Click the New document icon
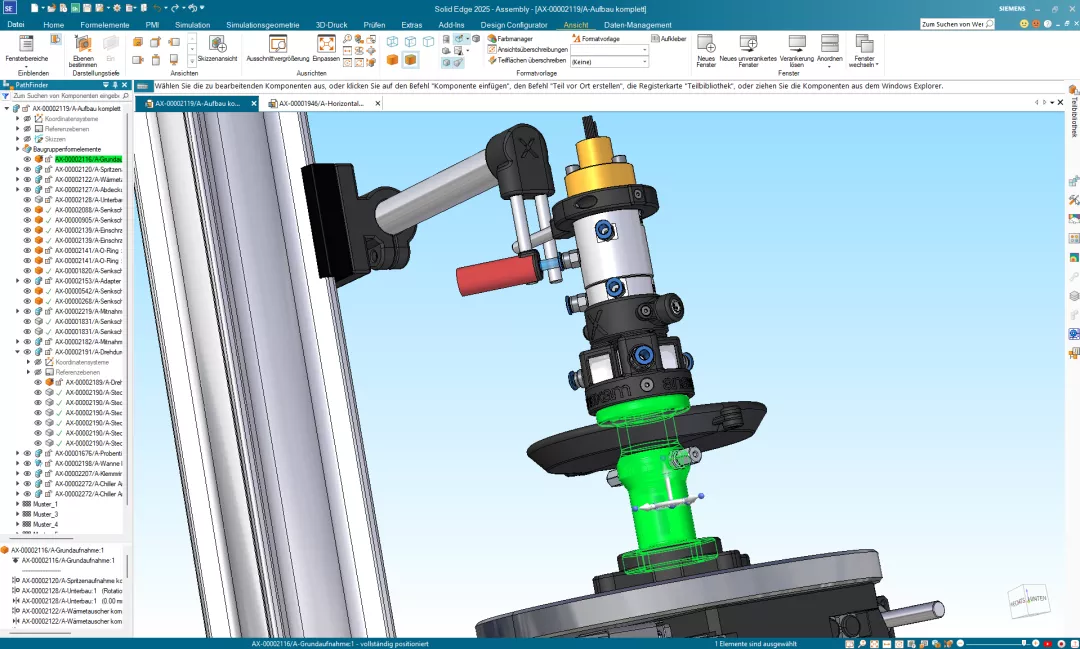Image resolution: width=1080 pixels, height=649 pixels. (x=34, y=8)
